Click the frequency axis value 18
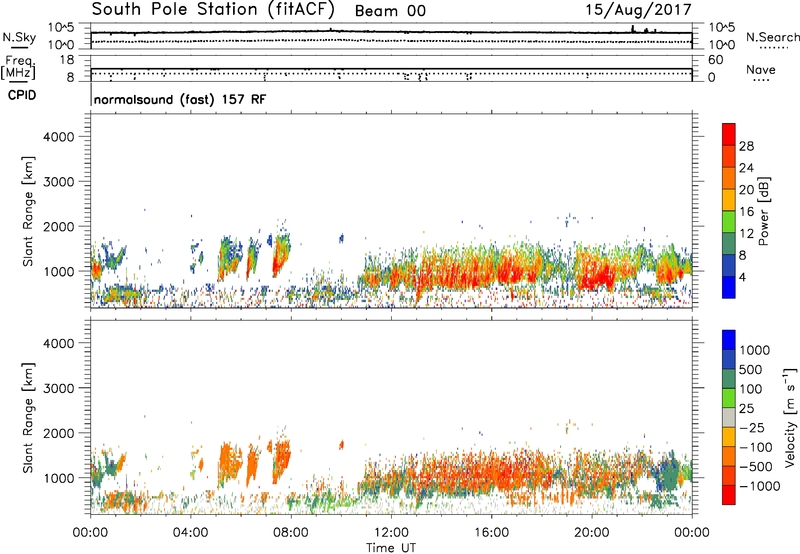Viewport: 800px width, 554px height. [x=67, y=60]
